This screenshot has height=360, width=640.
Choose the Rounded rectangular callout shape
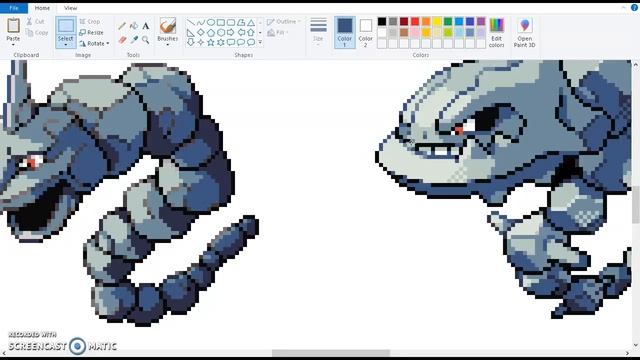click(231, 42)
